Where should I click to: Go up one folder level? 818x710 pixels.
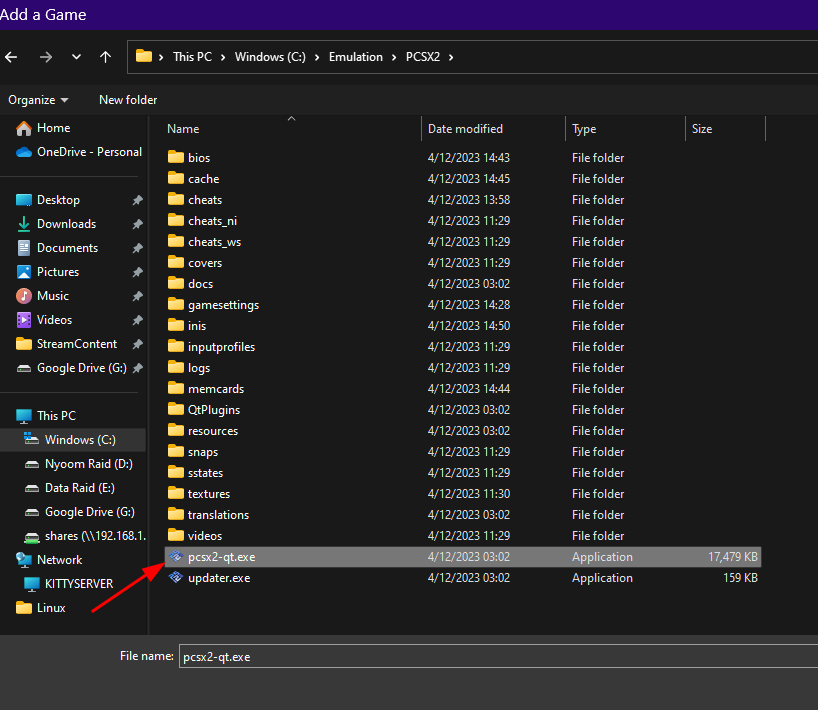[105, 57]
